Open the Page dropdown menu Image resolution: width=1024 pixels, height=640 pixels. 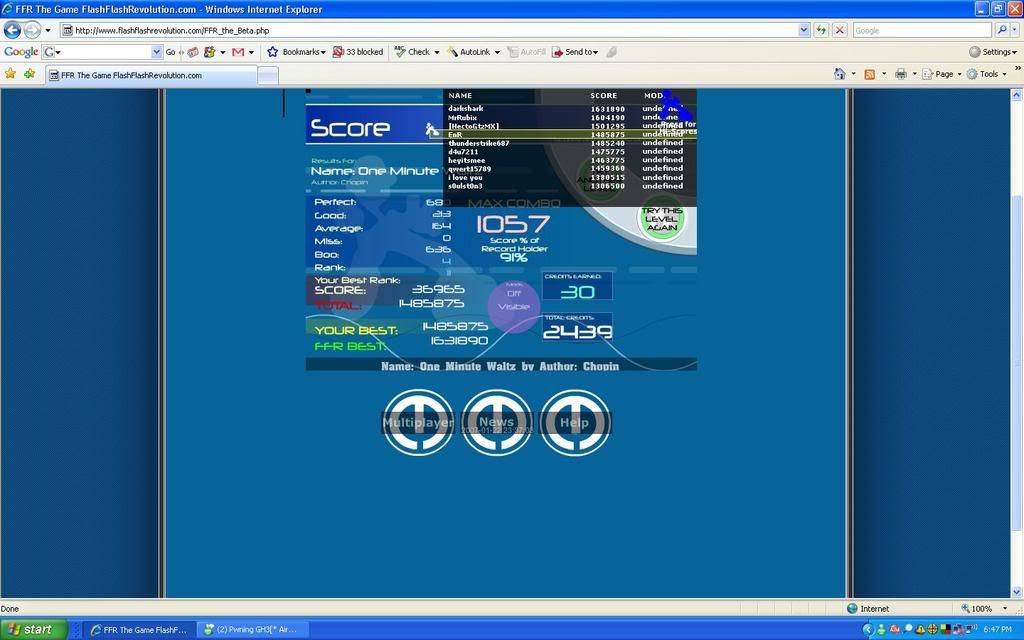(x=942, y=74)
